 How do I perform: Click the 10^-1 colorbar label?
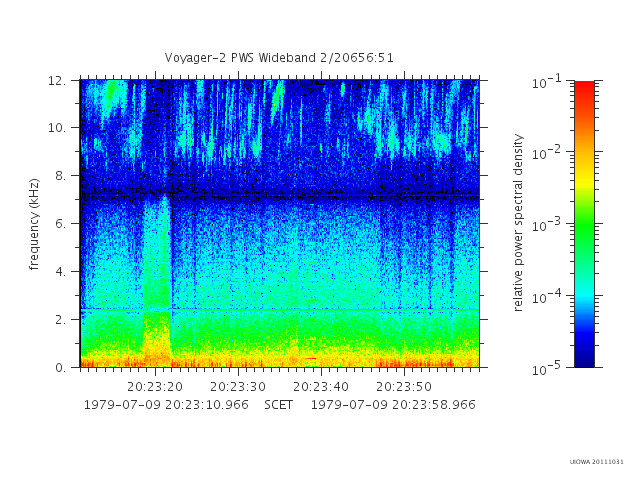(x=547, y=82)
